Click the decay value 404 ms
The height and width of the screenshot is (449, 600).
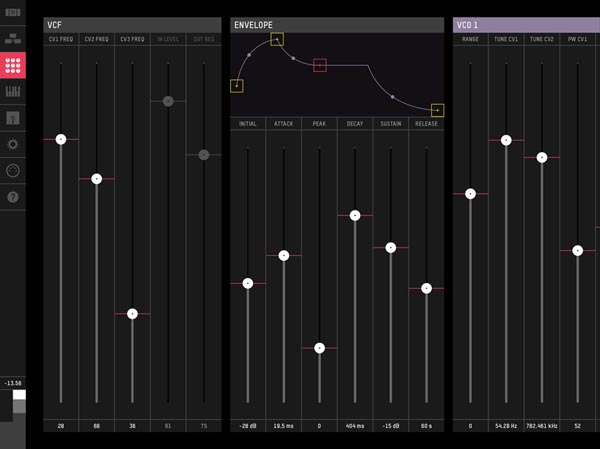(355, 426)
